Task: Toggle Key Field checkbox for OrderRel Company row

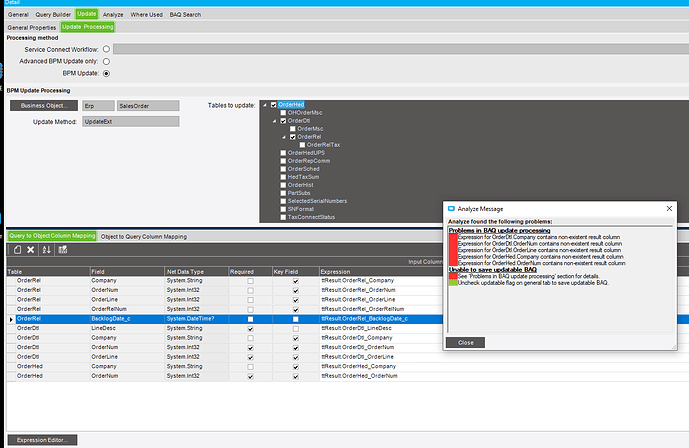Action: coord(296,281)
